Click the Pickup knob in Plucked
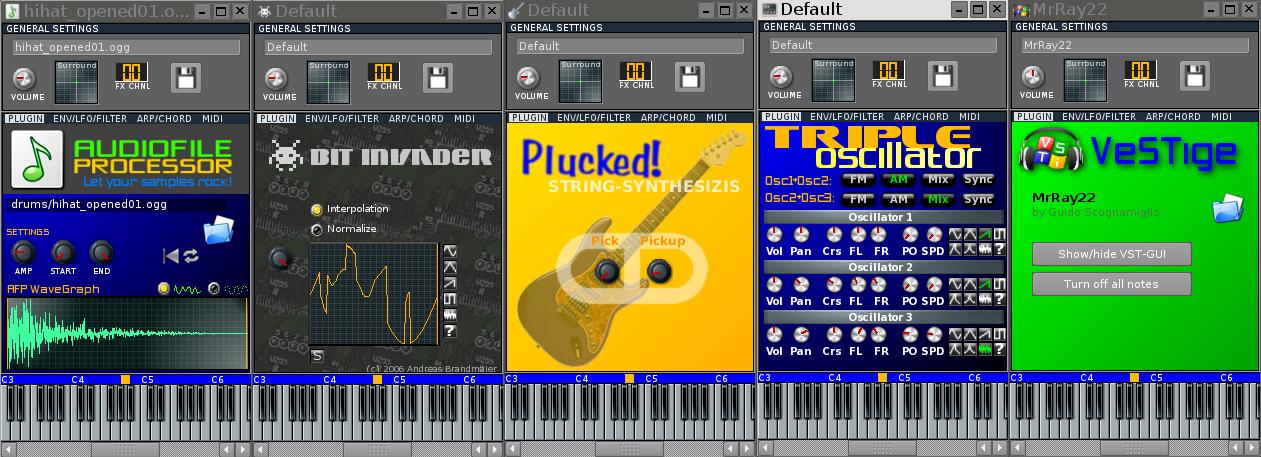 point(658,270)
